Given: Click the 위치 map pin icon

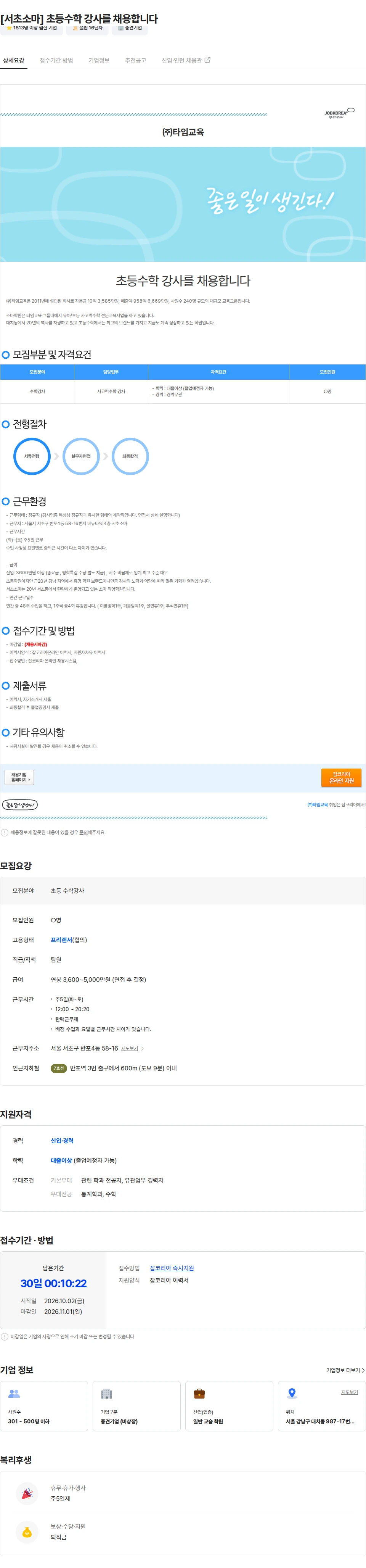Looking at the screenshot, I should coord(292,1393).
